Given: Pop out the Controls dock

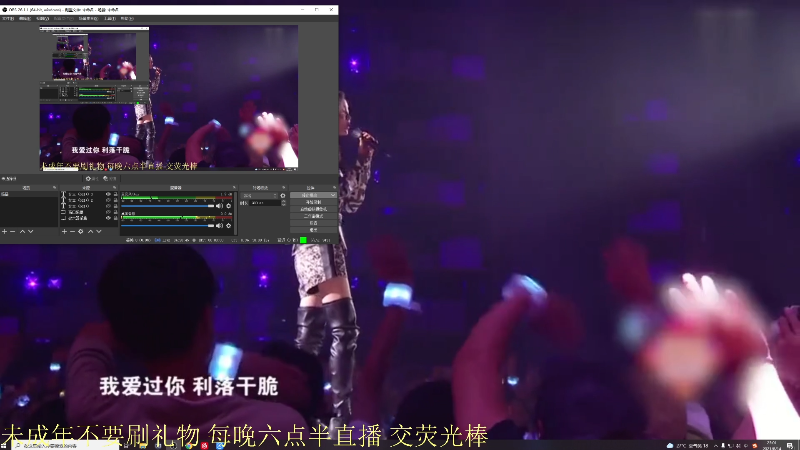Looking at the screenshot, I should pyautogui.click(x=334, y=188).
